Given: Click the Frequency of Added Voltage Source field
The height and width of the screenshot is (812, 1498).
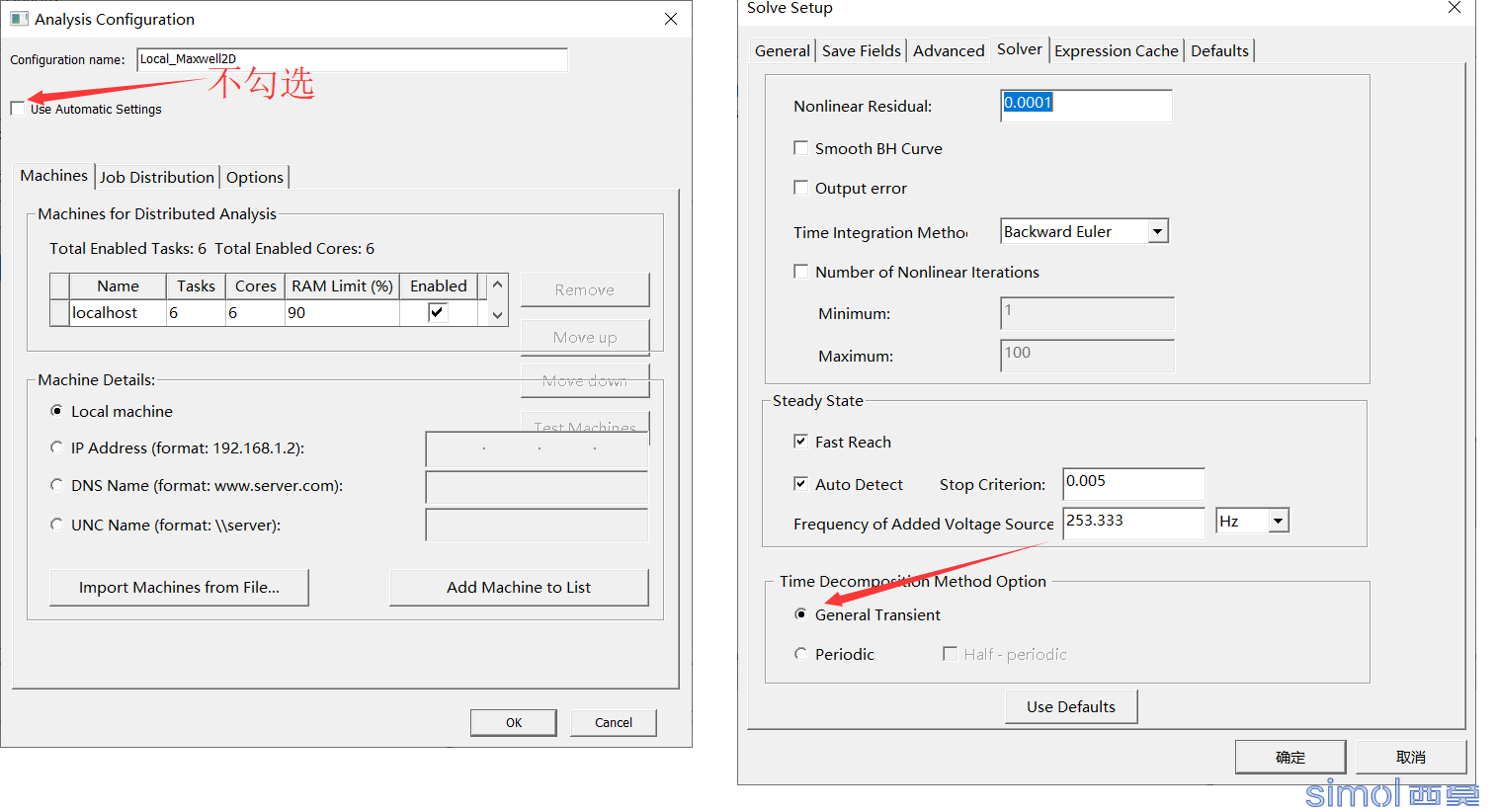Looking at the screenshot, I should pos(1133,523).
